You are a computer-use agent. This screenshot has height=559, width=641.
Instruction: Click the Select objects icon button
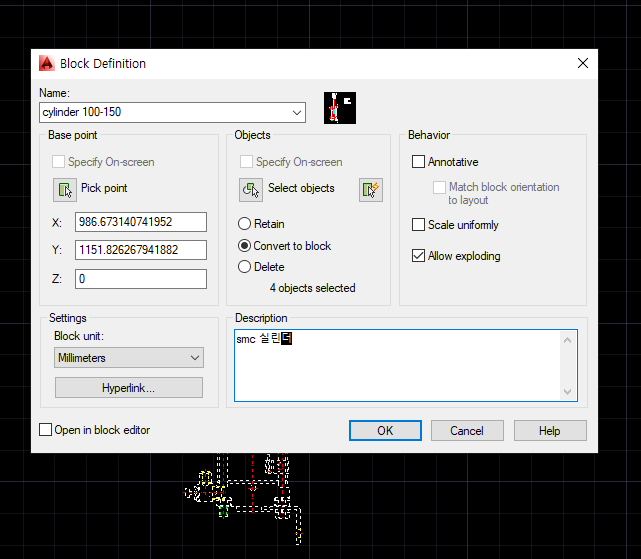[251, 190]
